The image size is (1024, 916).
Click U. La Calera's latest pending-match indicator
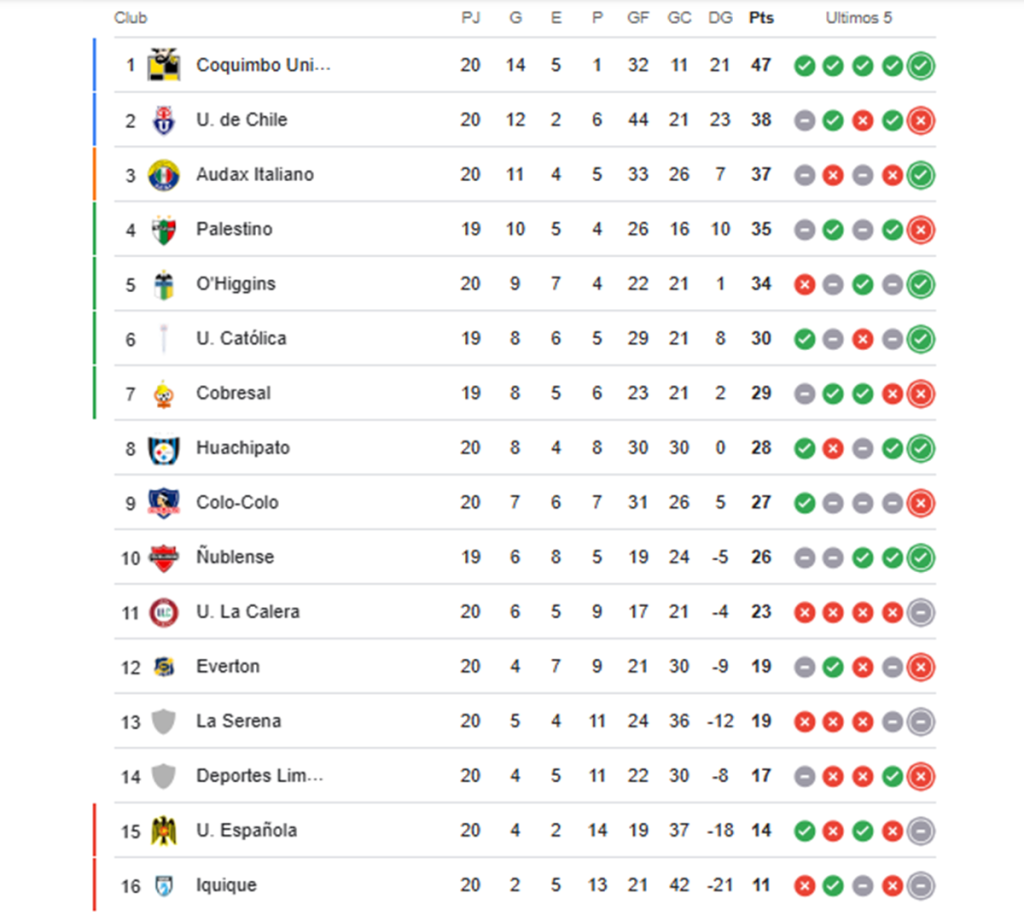coord(921,612)
